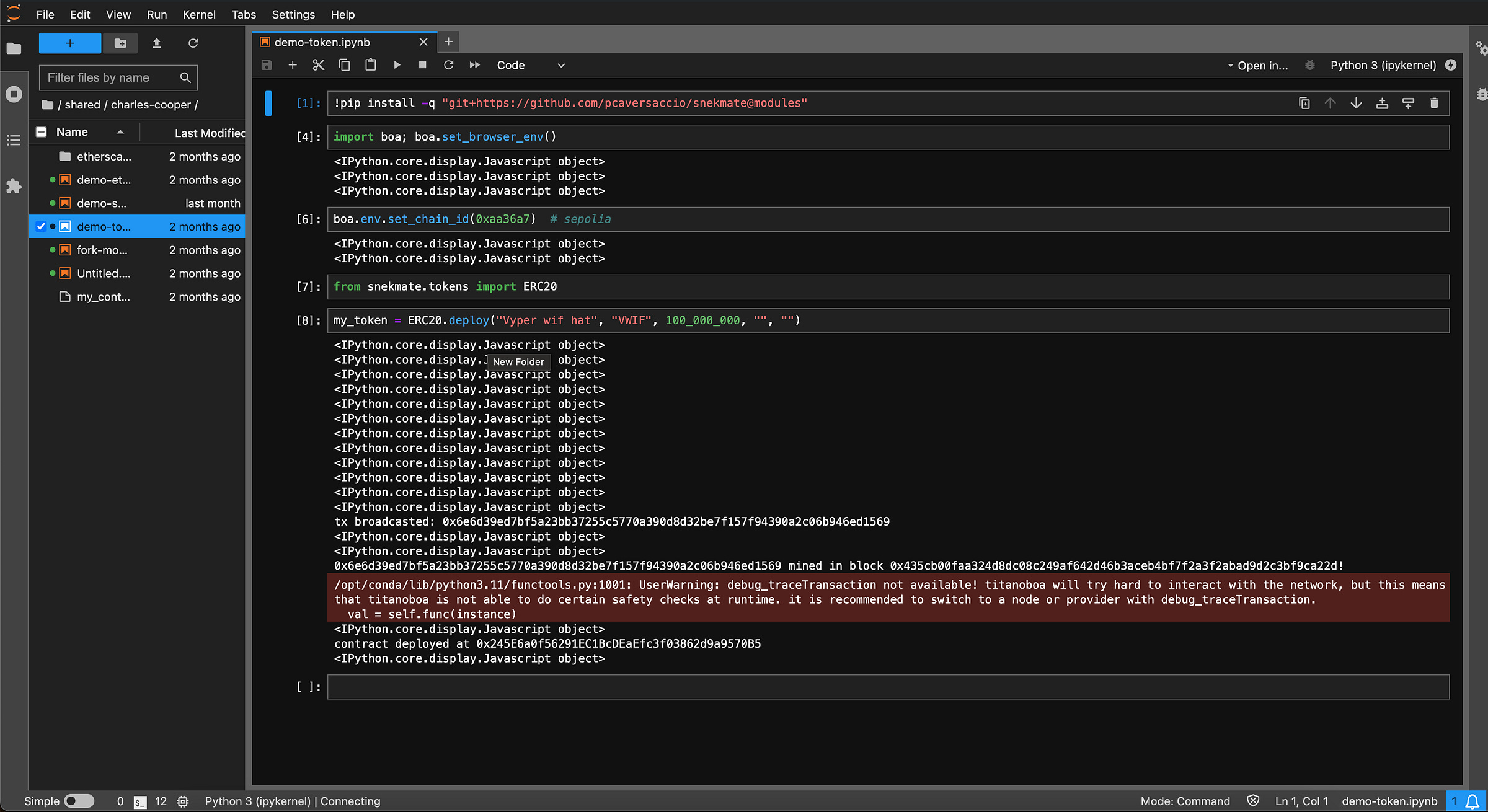This screenshot has height=812, width=1488.
Task: Insert a cell below with plus icon
Action: pyautogui.click(x=293, y=65)
